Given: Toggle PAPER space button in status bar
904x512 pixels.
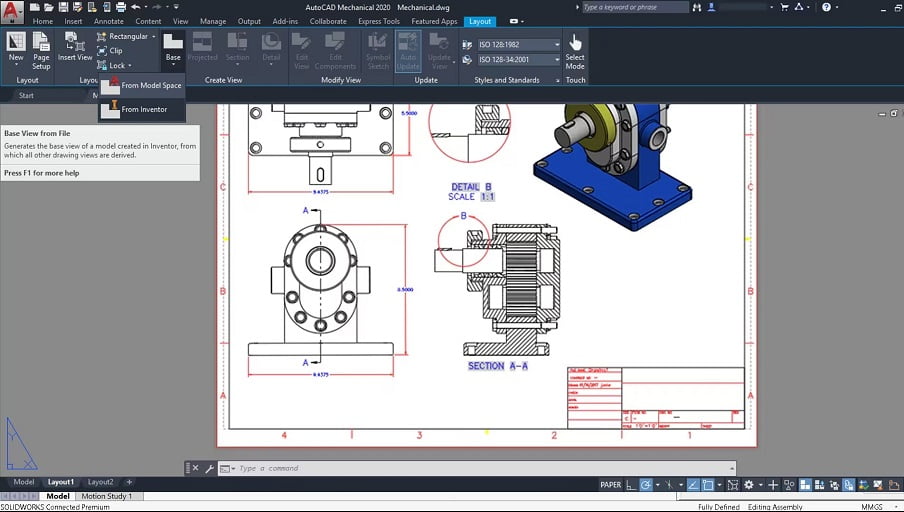Looking at the screenshot, I should [611, 485].
